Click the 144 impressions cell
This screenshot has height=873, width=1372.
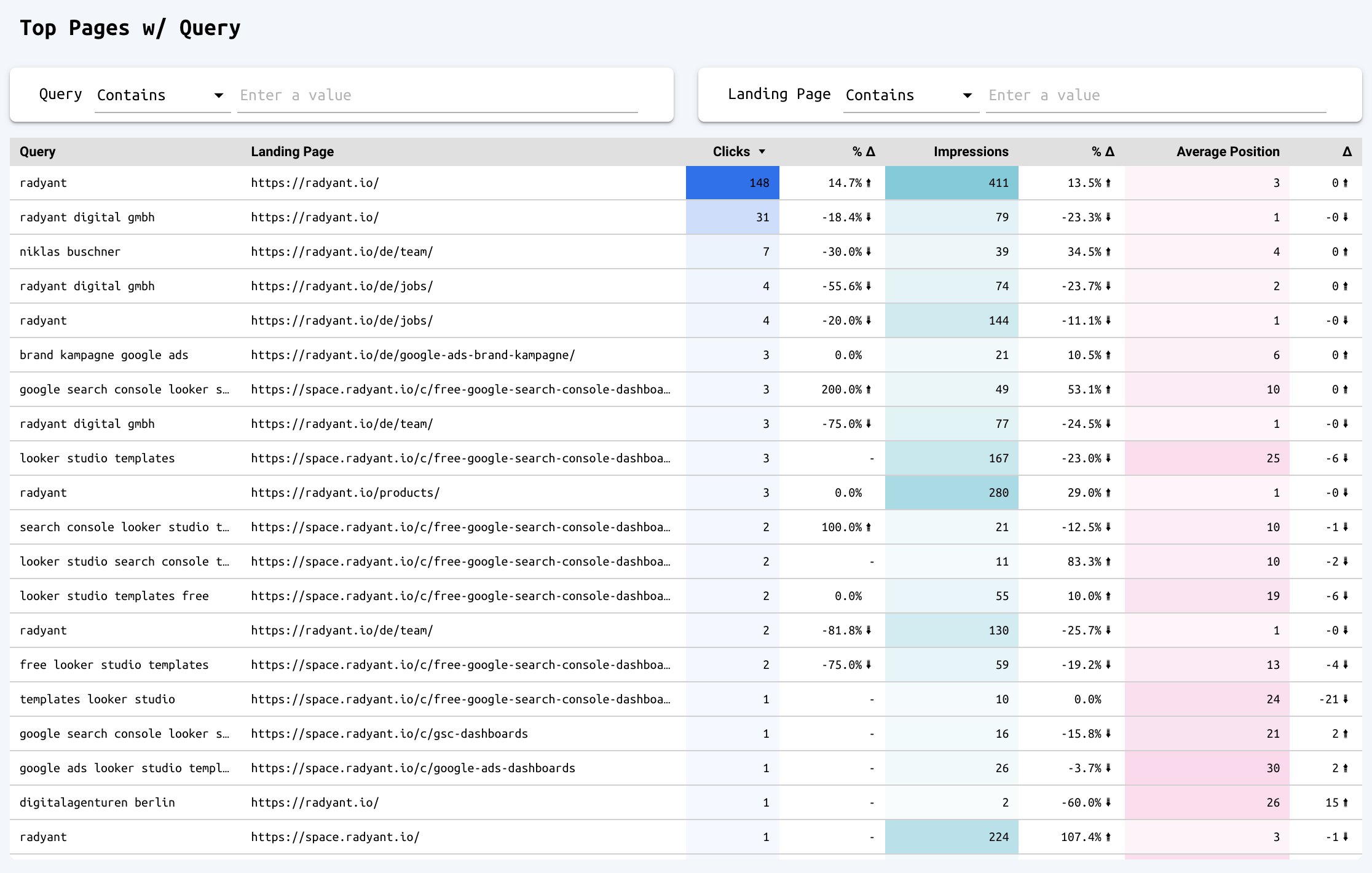pyautogui.click(x=952, y=320)
